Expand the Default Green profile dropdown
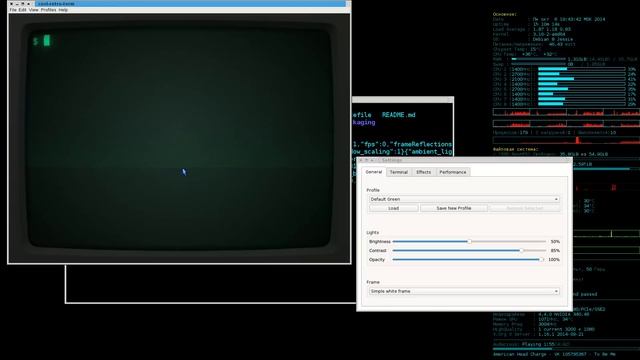Screen dimensions: 640x360 pos(464,199)
